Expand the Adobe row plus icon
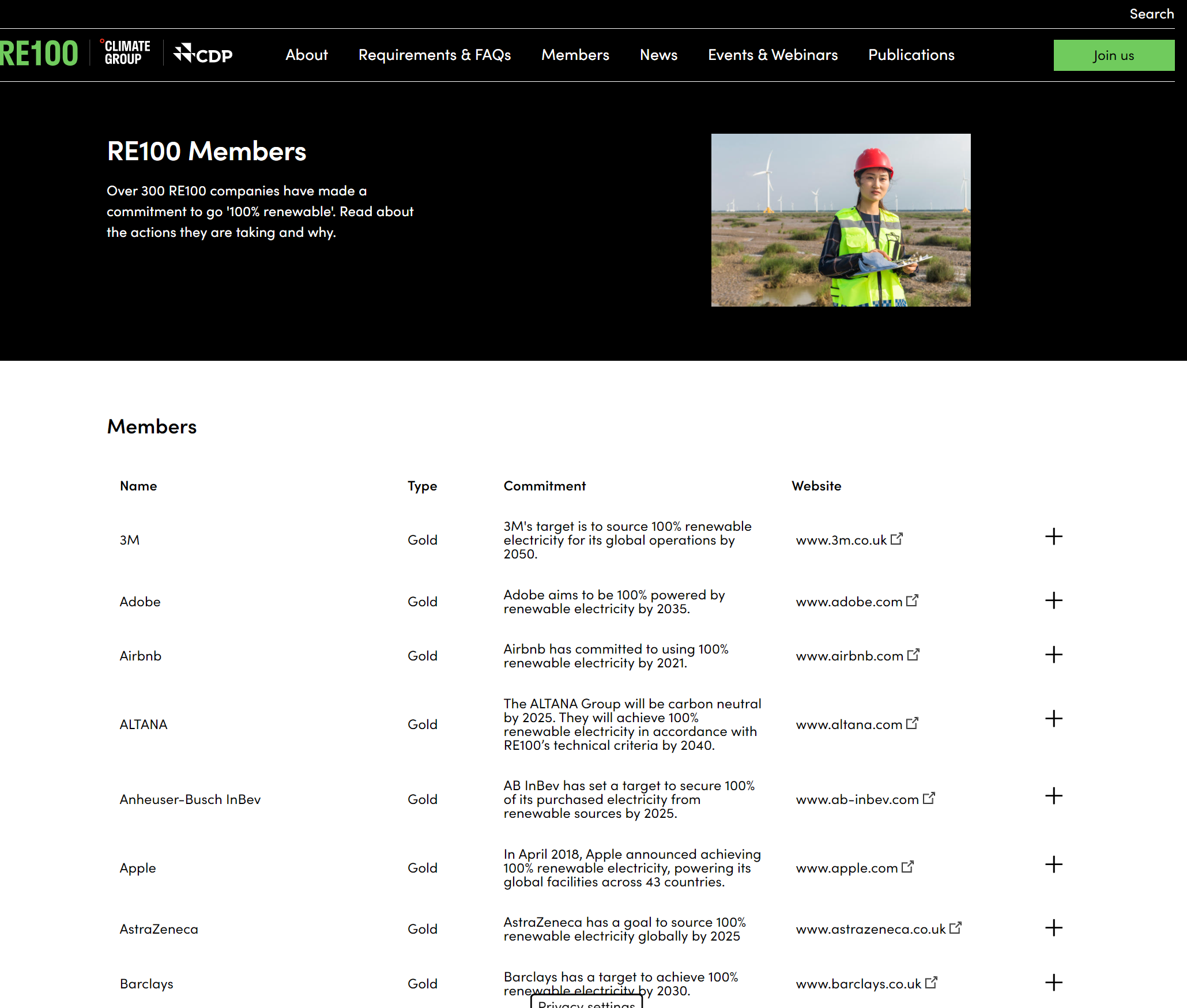 click(1053, 601)
